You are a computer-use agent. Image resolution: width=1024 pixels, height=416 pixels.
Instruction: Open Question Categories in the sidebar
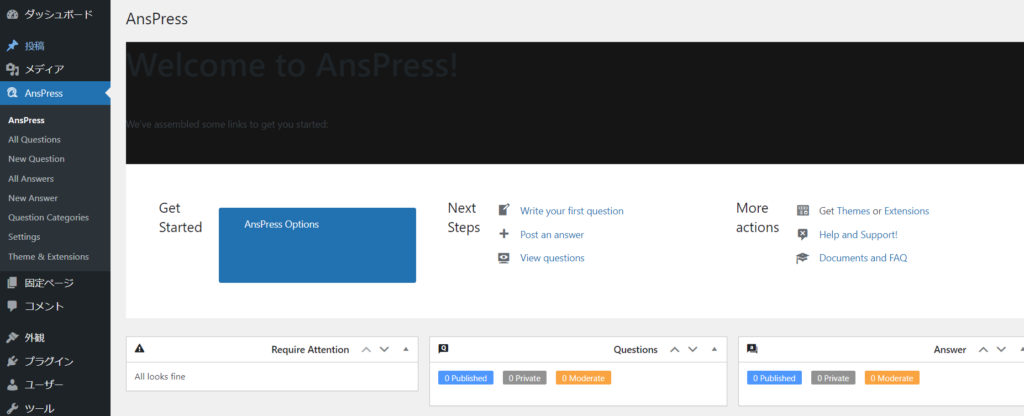point(48,217)
